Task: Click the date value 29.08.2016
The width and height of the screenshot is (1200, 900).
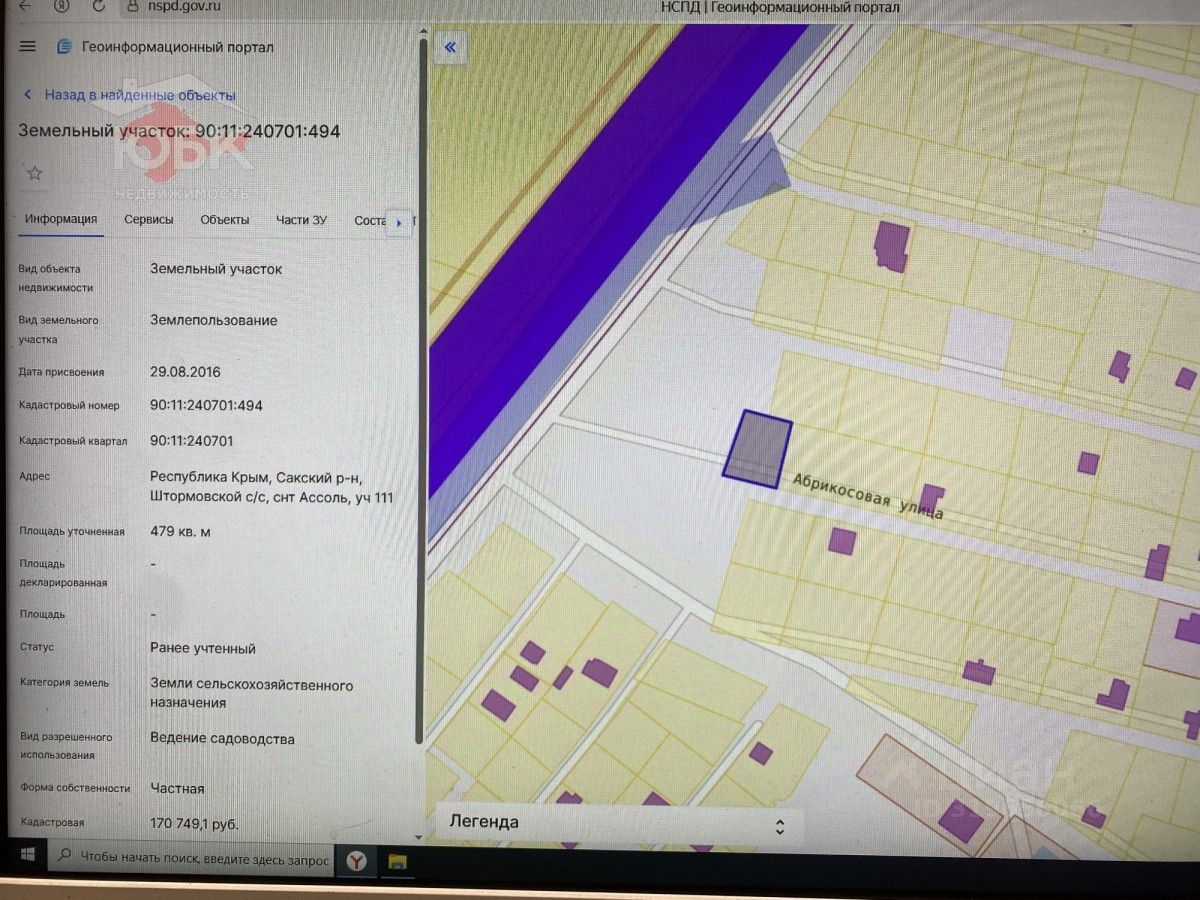Action: tap(185, 371)
